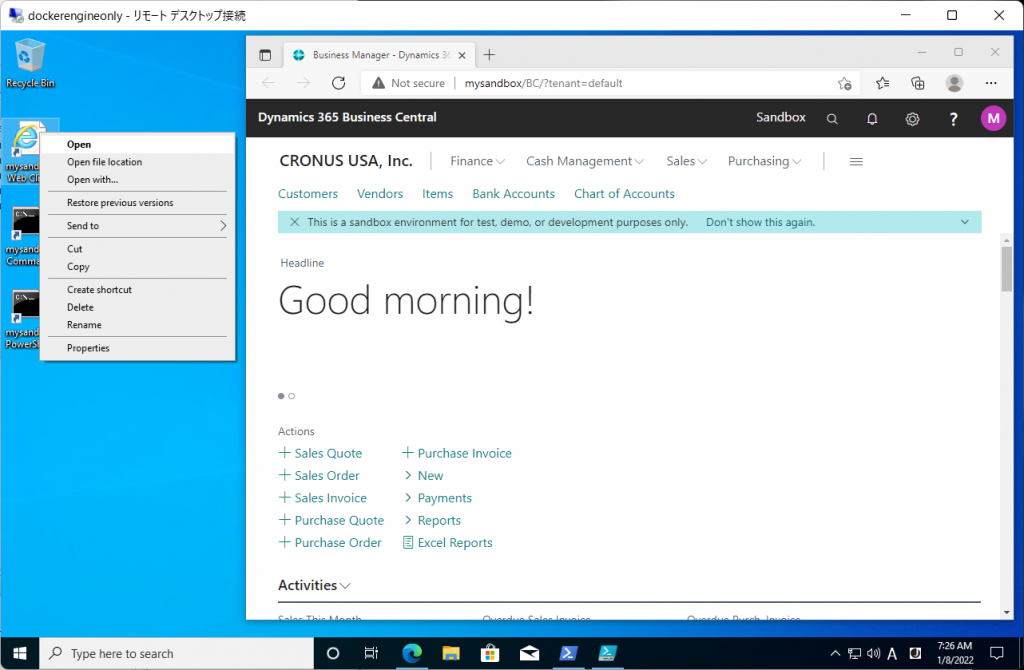
Task: Open the Send to submenu
Action: (137, 226)
